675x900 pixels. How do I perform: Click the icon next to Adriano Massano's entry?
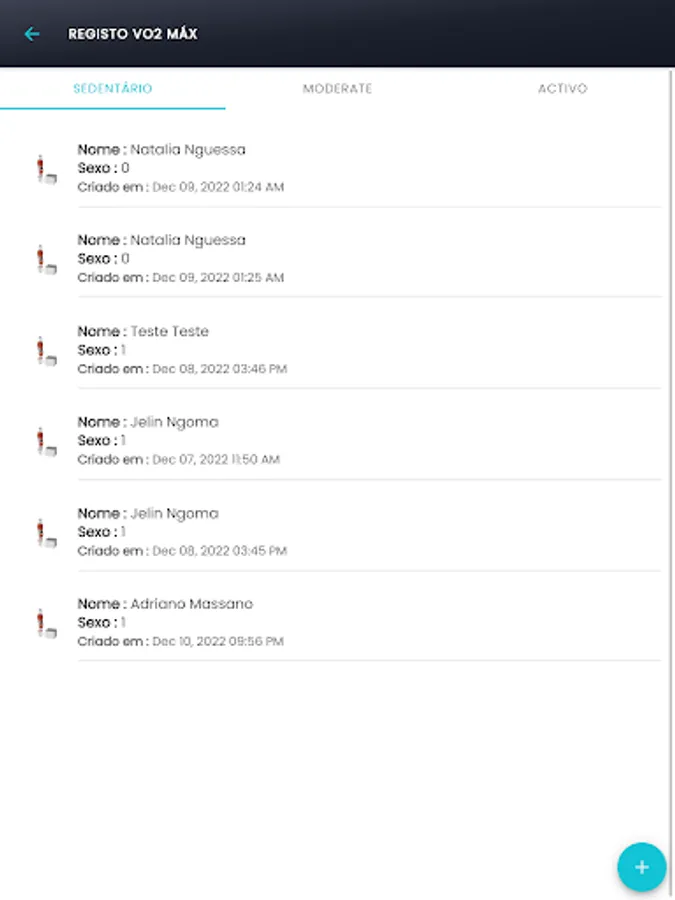pos(44,622)
